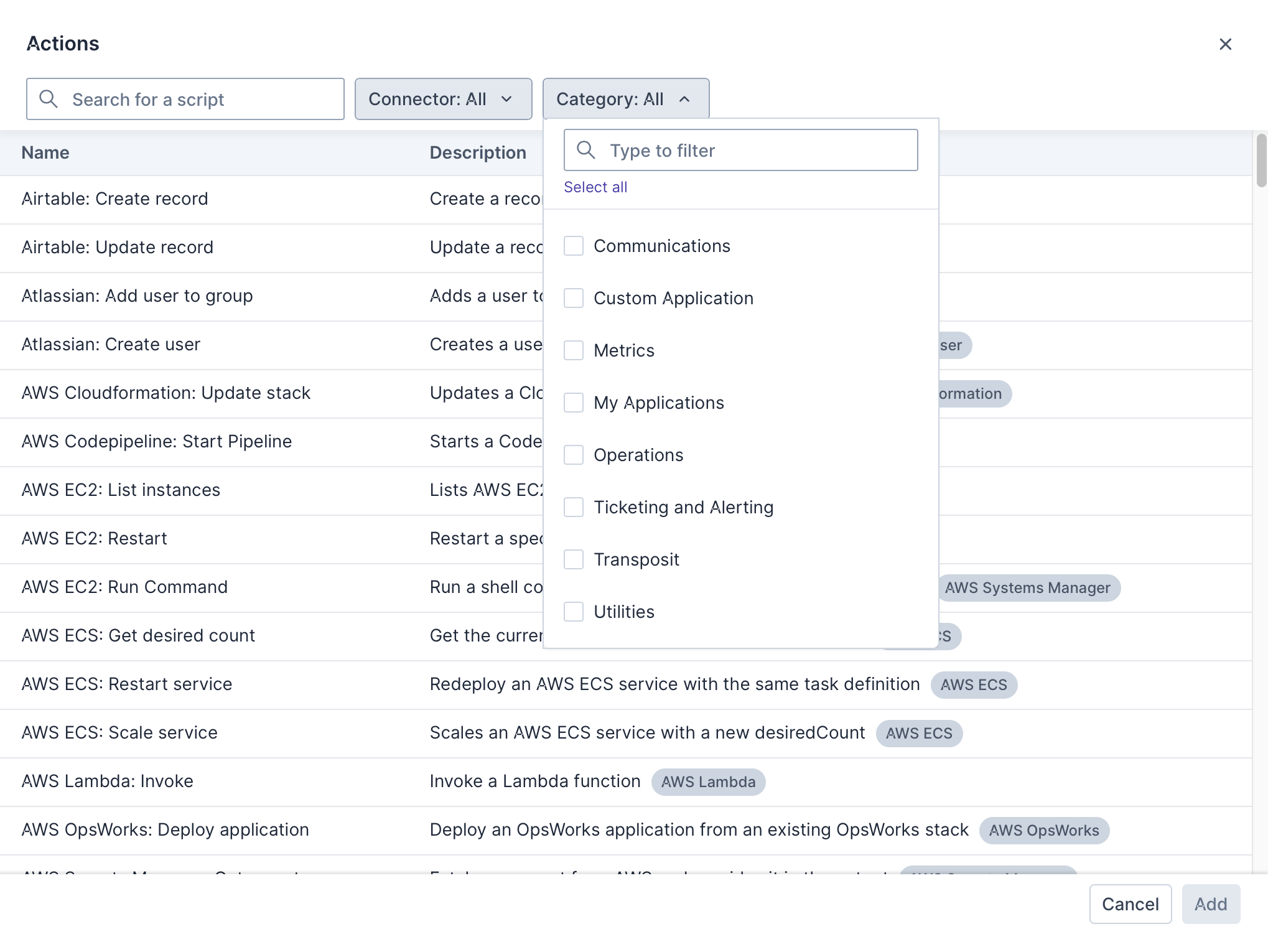Close the Actions dialog with X icon
The image size is (1268, 952).
tap(1224, 44)
